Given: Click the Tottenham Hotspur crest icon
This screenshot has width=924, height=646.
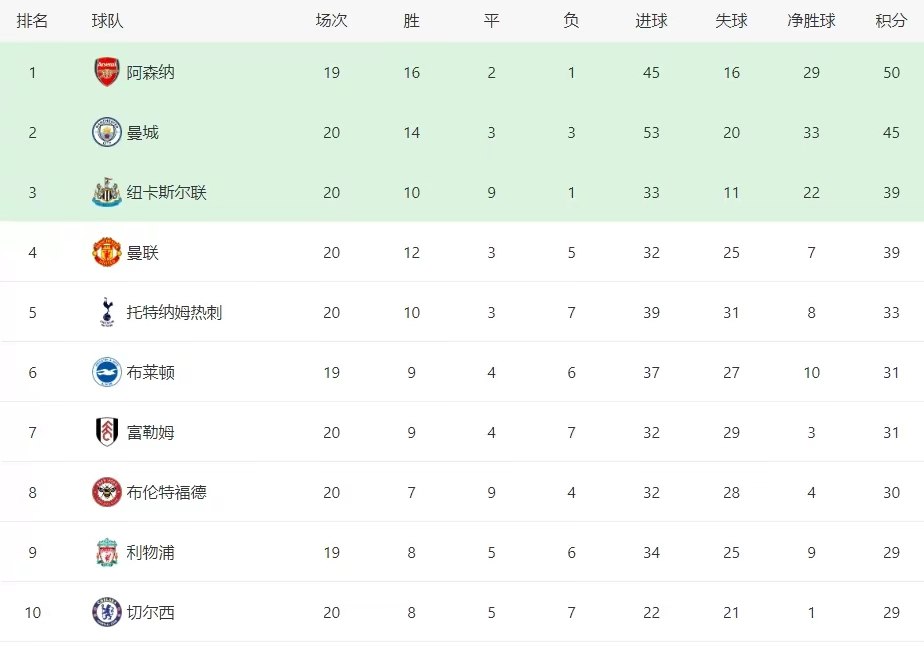Looking at the screenshot, I should pyautogui.click(x=107, y=312).
